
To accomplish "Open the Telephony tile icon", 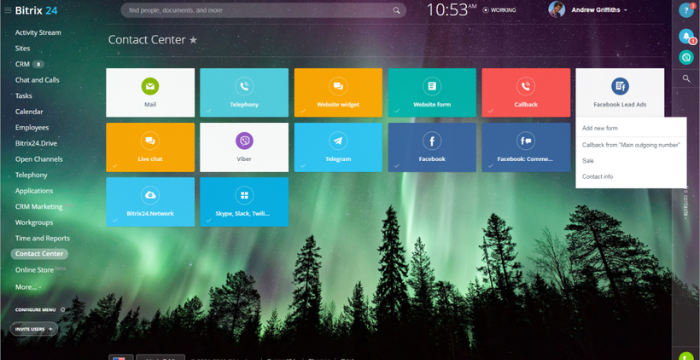I will (244, 86).
